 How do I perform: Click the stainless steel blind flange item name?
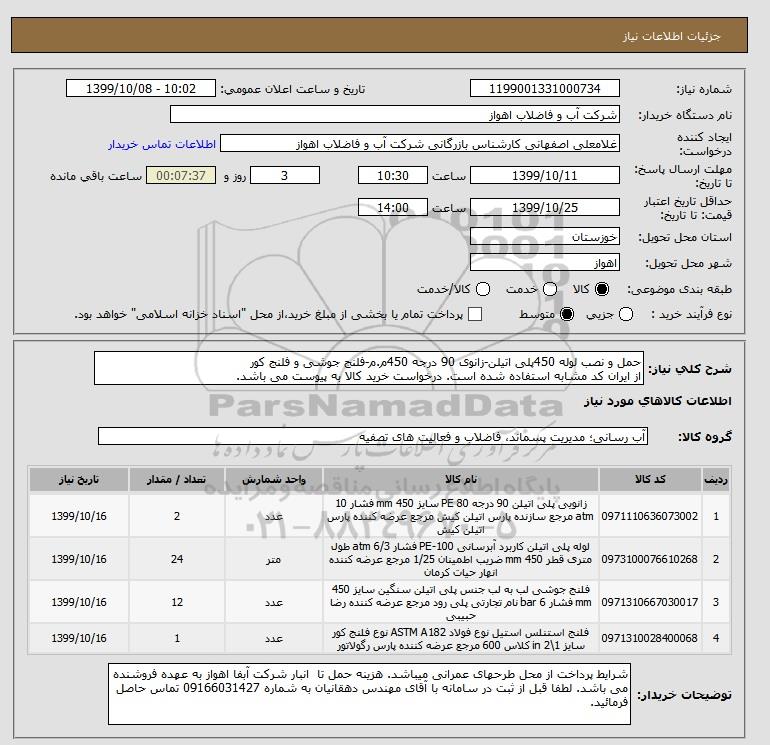[461, 638]
